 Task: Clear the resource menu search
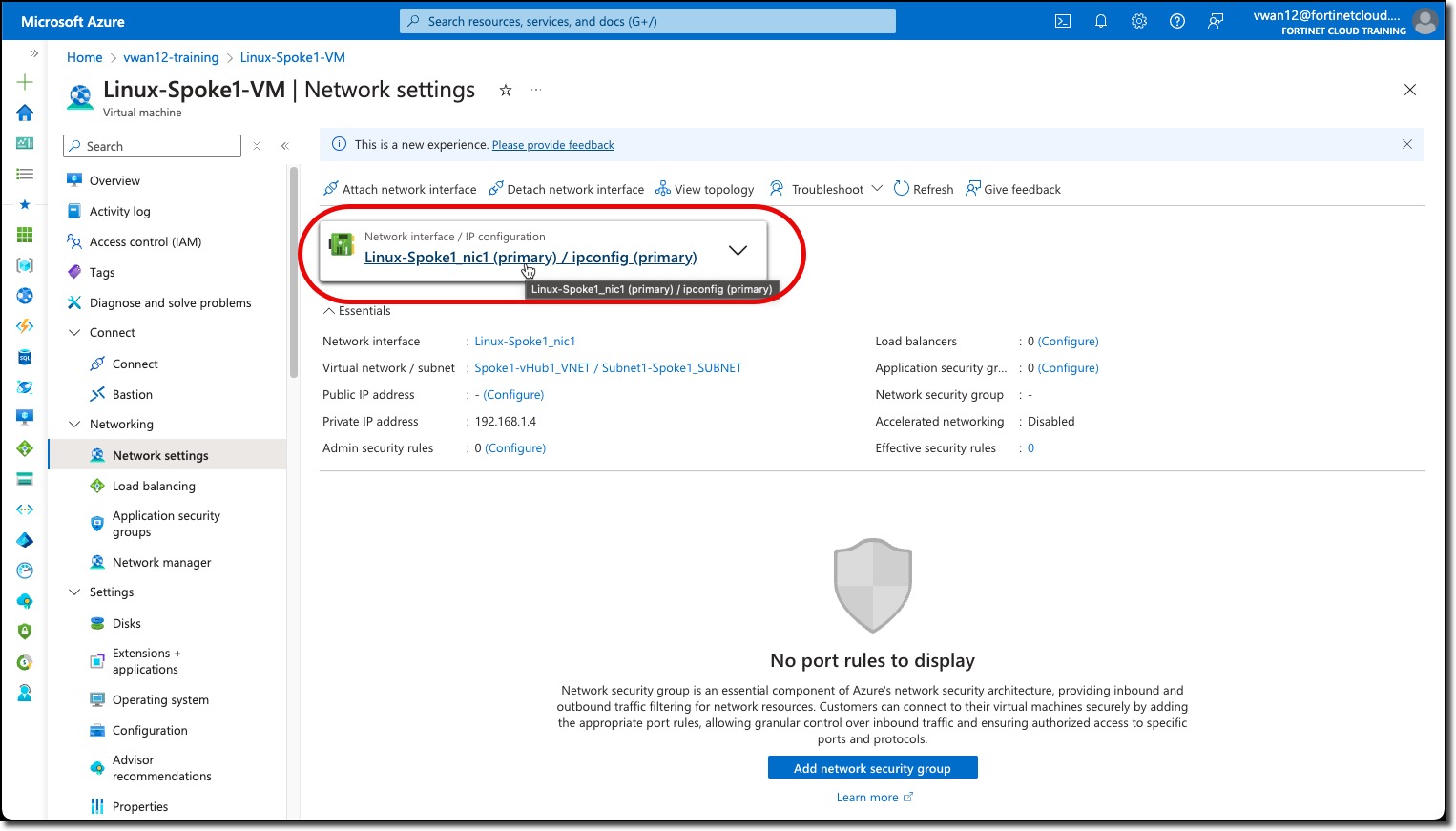pyautogui.click(x=256, y=146)
